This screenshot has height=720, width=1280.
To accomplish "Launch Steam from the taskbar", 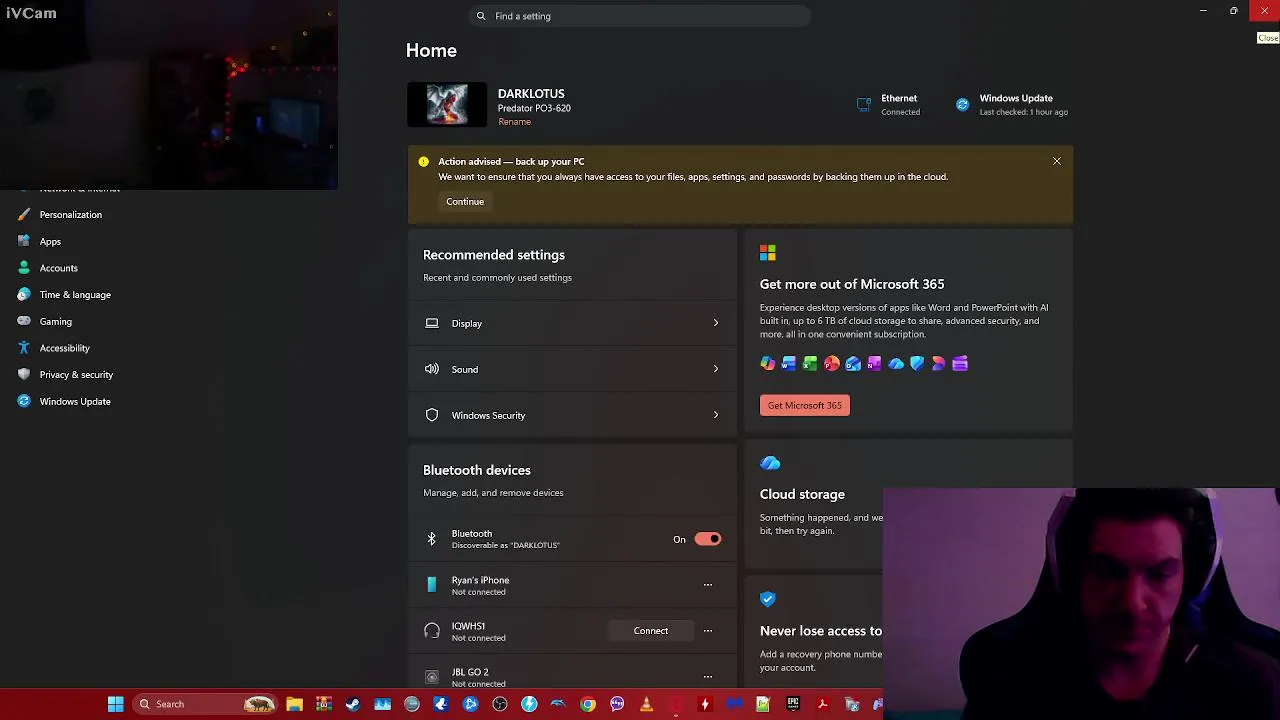I will click(x=353, y=704).
